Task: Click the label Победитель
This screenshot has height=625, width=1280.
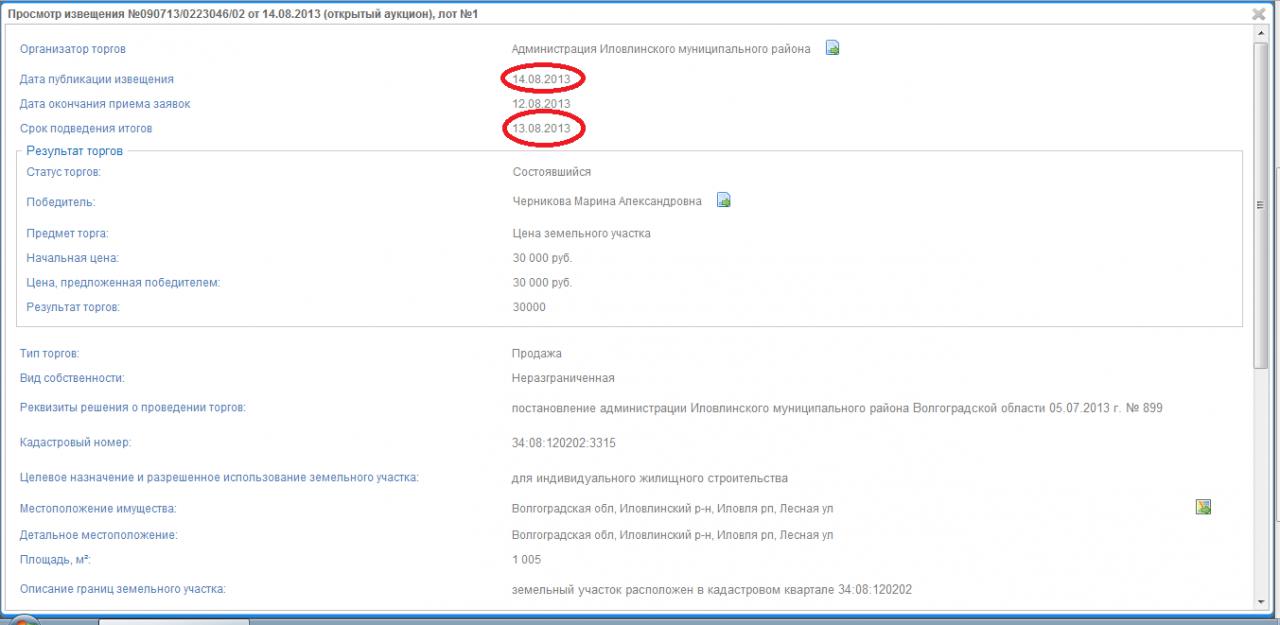Action: (x=61, y=202)
